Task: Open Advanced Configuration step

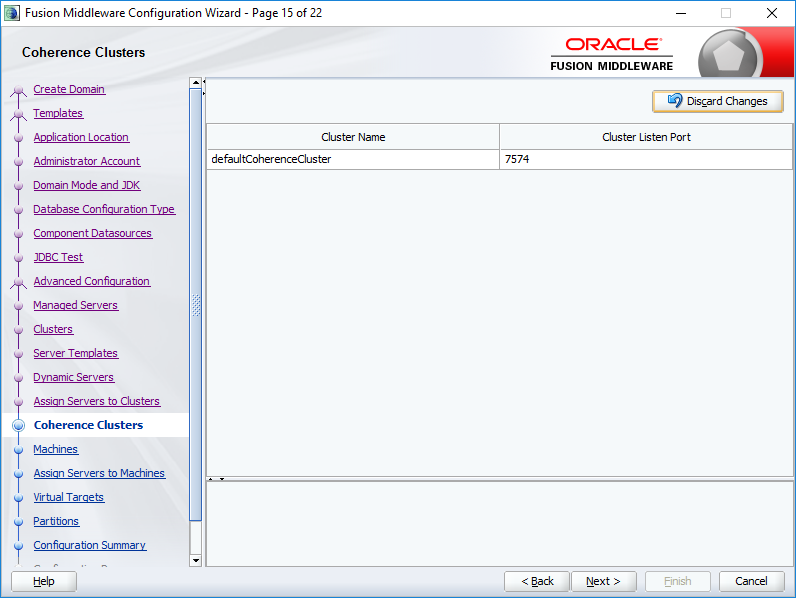Action: pos(91,281)
